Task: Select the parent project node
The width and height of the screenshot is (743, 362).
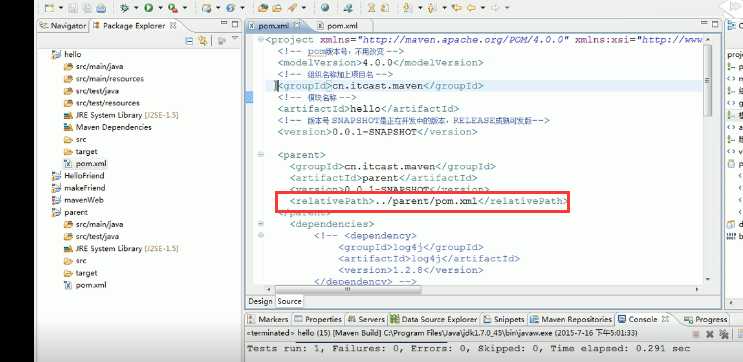Action: click(x=69, y=212)
